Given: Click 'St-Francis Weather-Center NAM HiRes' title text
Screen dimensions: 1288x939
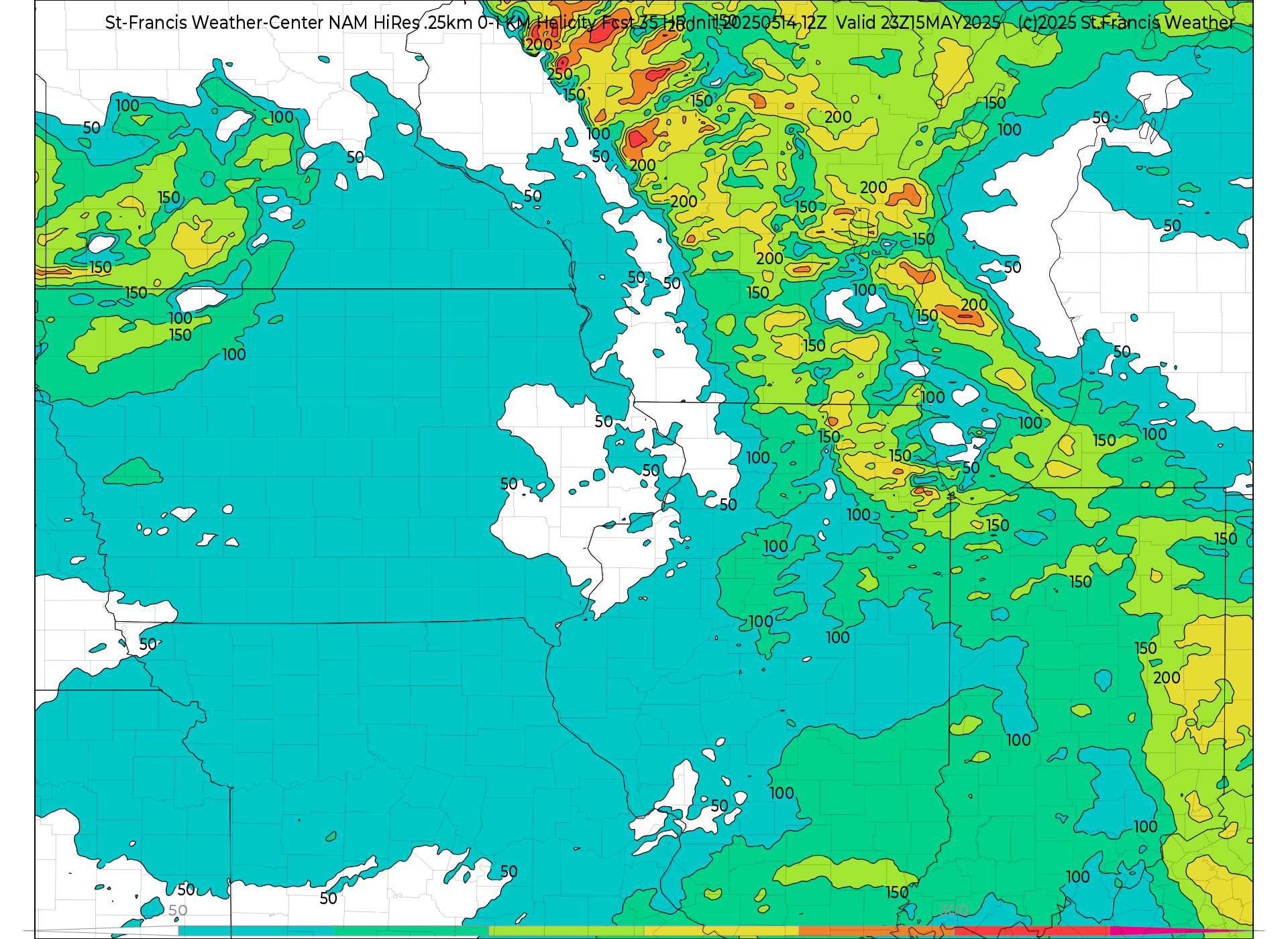Looking at the screenshot, I should pyautogui.click(x=262, y=22).
